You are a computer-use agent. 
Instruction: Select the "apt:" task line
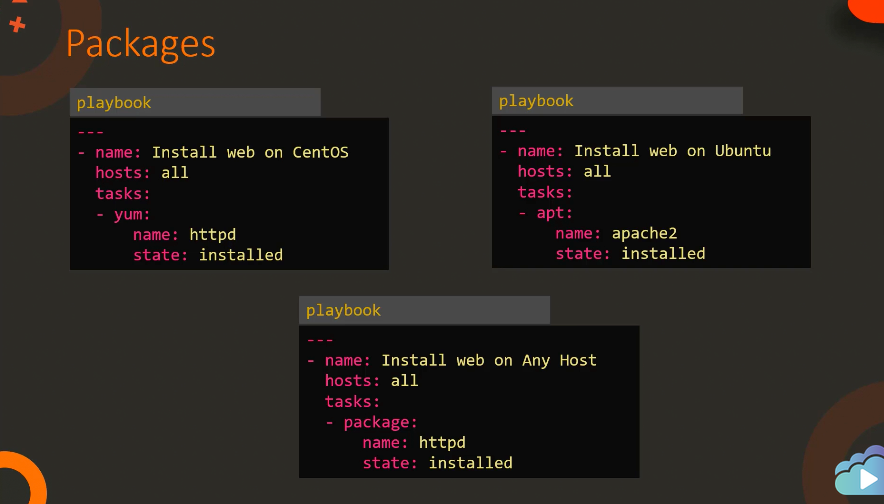[545, 213]
